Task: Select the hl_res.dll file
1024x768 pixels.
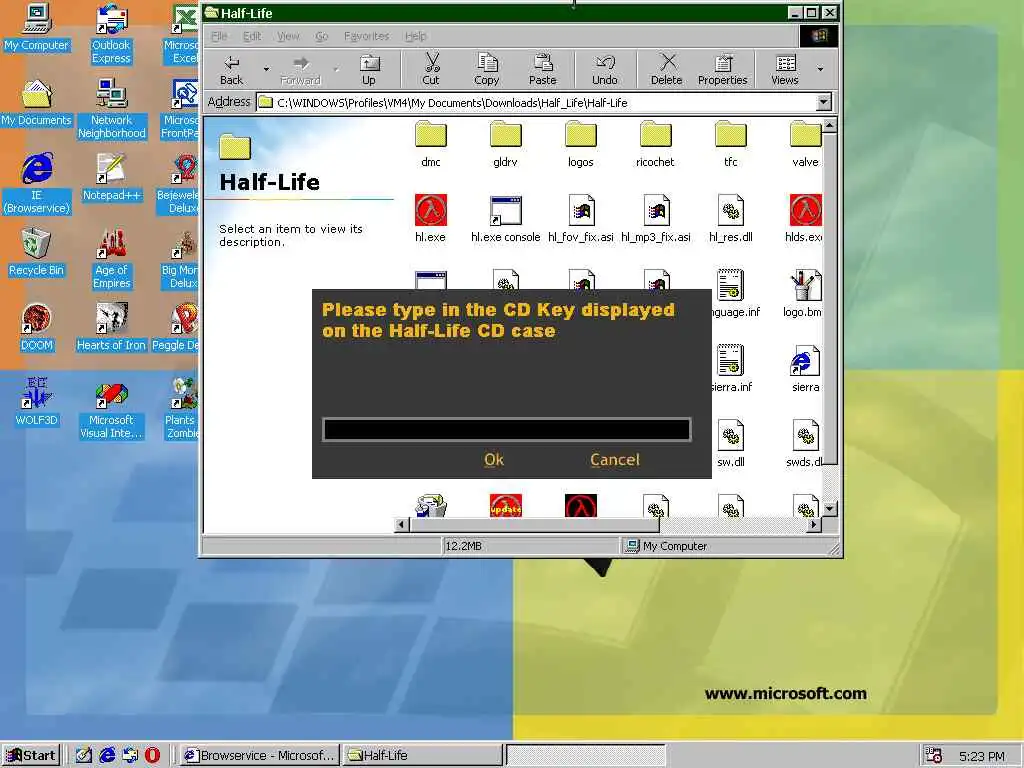Action: click(731, 219)
